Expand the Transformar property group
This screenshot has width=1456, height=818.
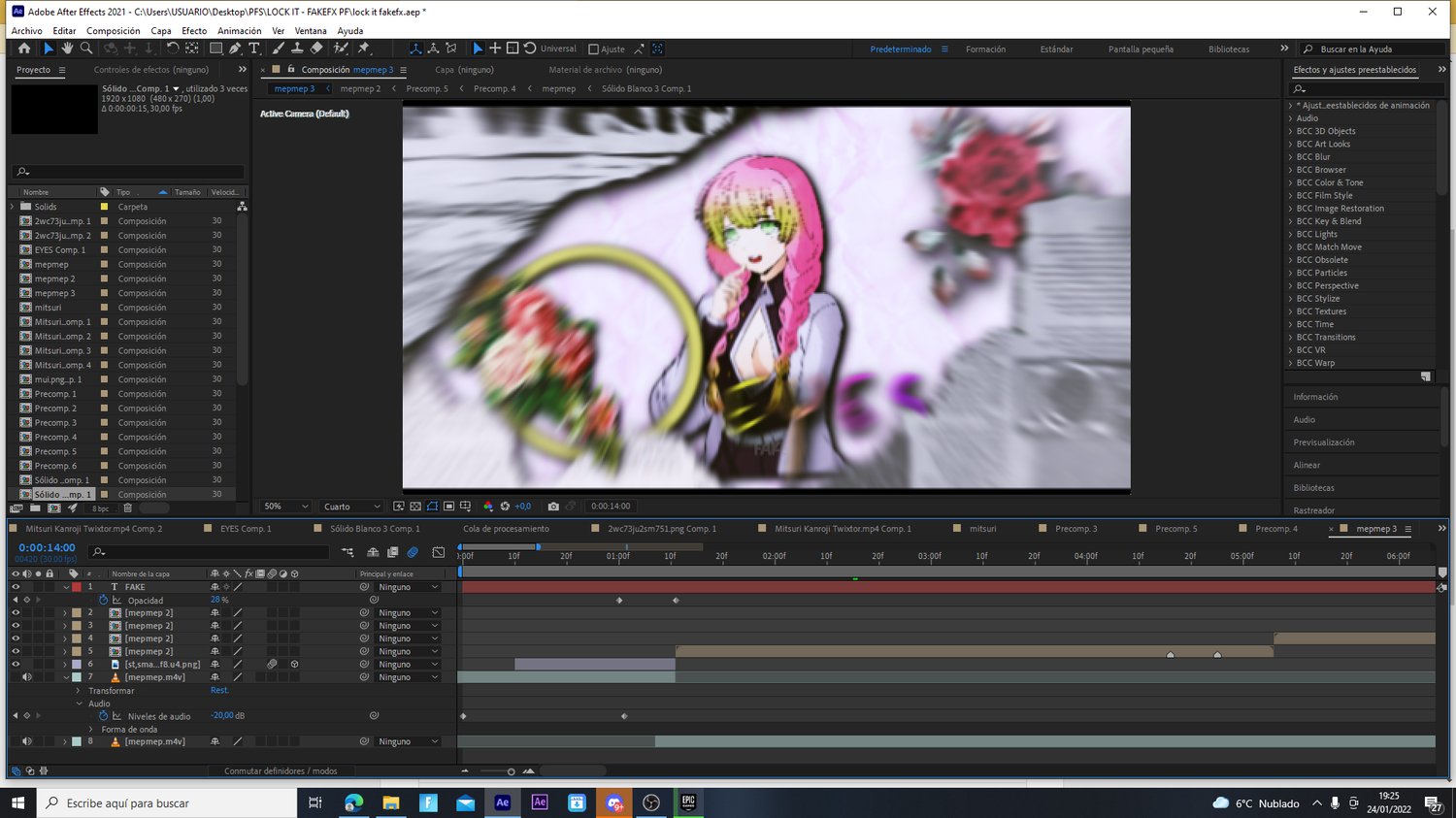79,691
